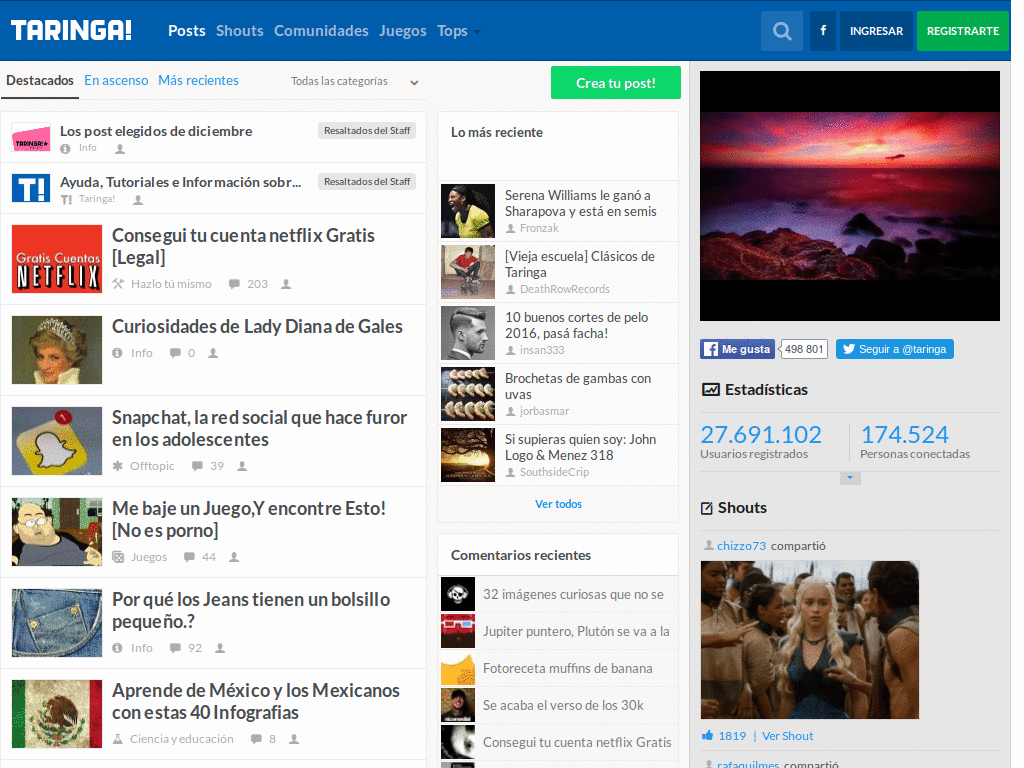
Task: Click comment icon with 39 on Snapchat post
Action: [197, 466]
